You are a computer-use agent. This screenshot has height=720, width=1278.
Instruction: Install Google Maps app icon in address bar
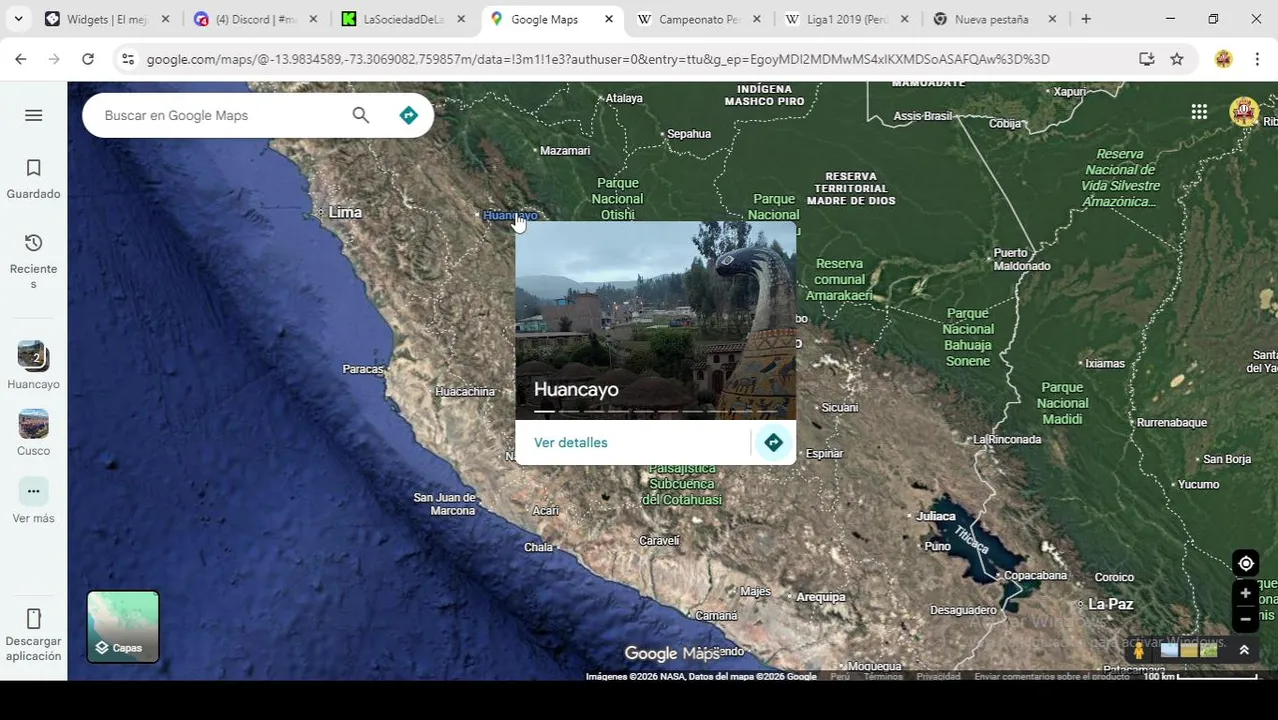[x=1147, y=59]
